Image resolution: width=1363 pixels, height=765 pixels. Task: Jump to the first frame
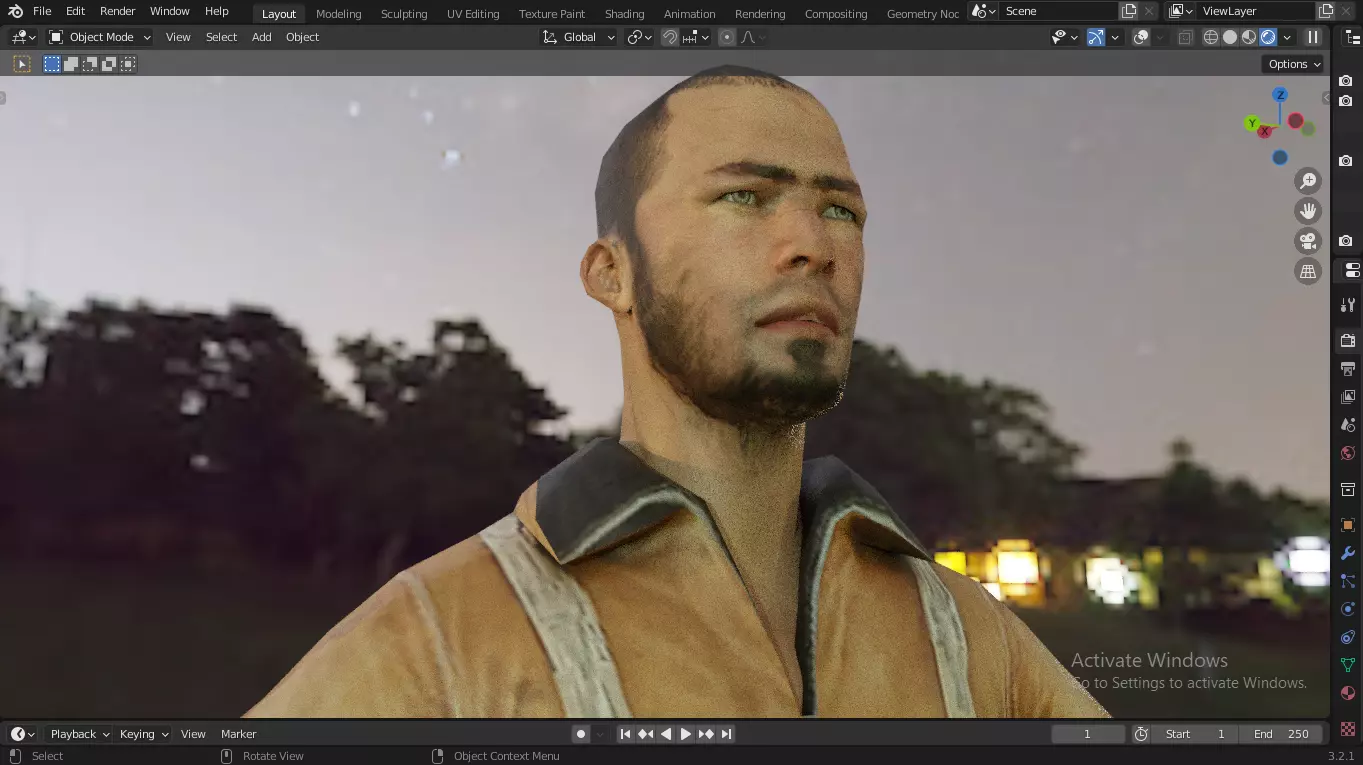[x=625, y=734]
